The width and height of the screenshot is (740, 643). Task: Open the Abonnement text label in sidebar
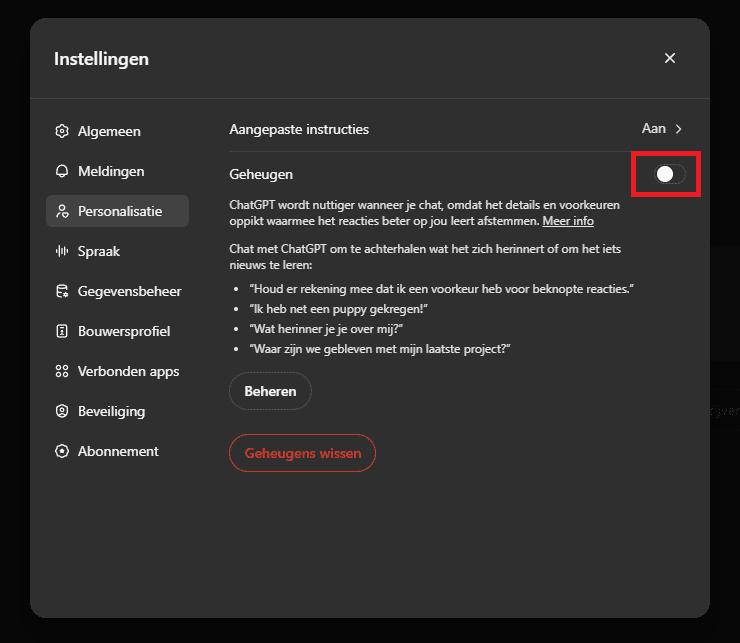point(118,451)
